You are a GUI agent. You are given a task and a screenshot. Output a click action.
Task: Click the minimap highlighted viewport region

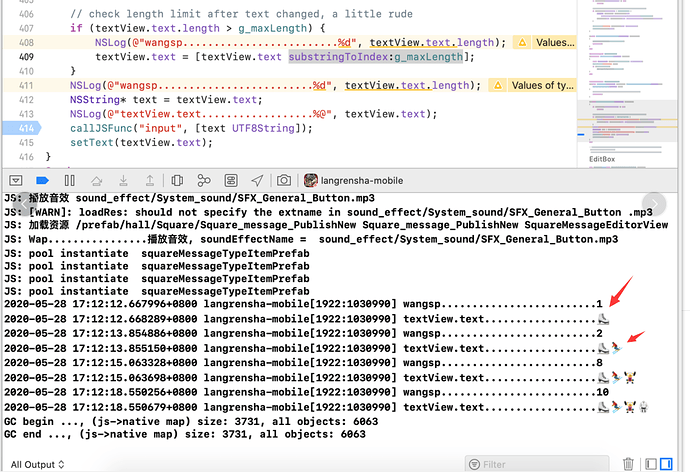click(627, 121)
